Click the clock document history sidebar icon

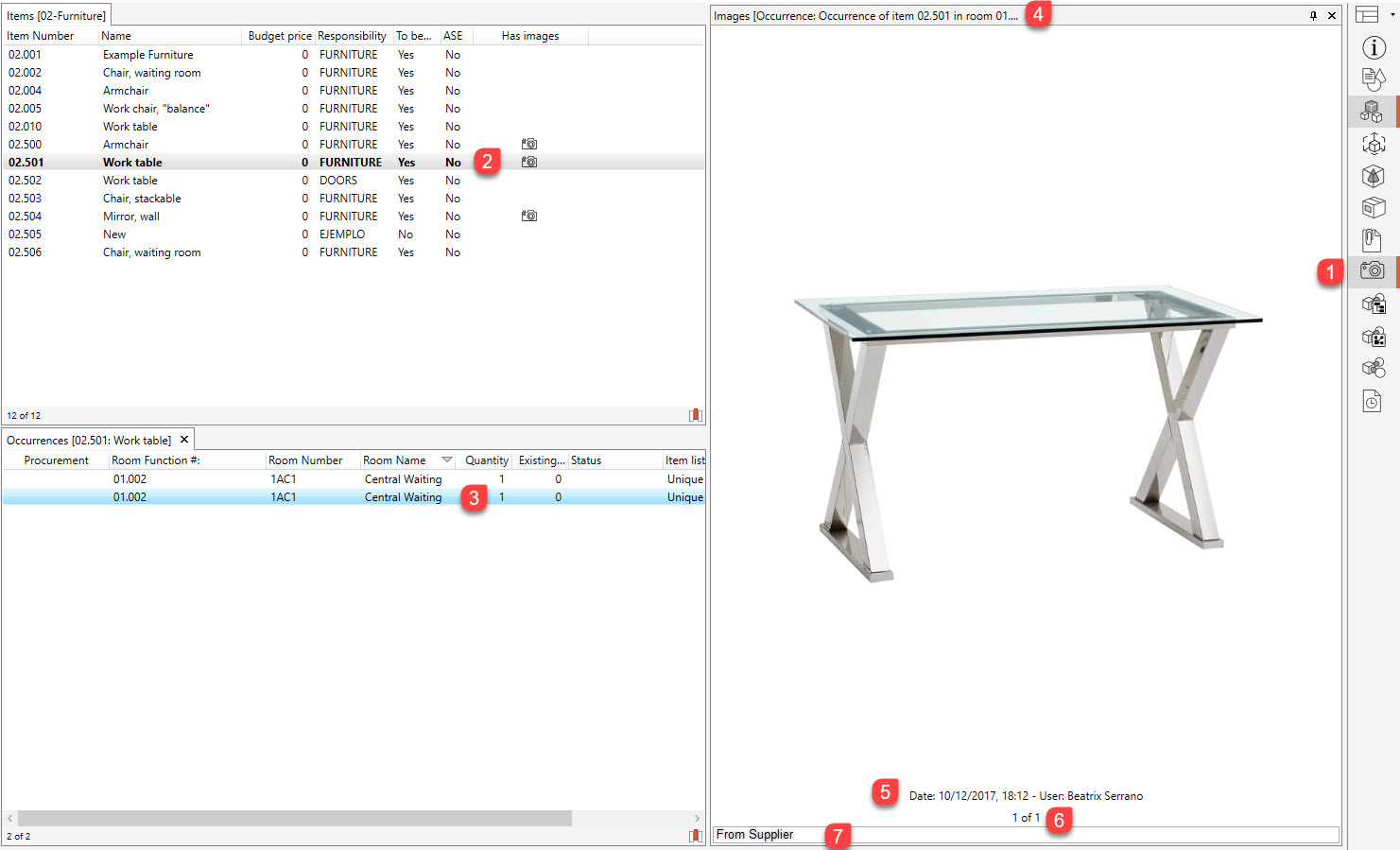1372,401
